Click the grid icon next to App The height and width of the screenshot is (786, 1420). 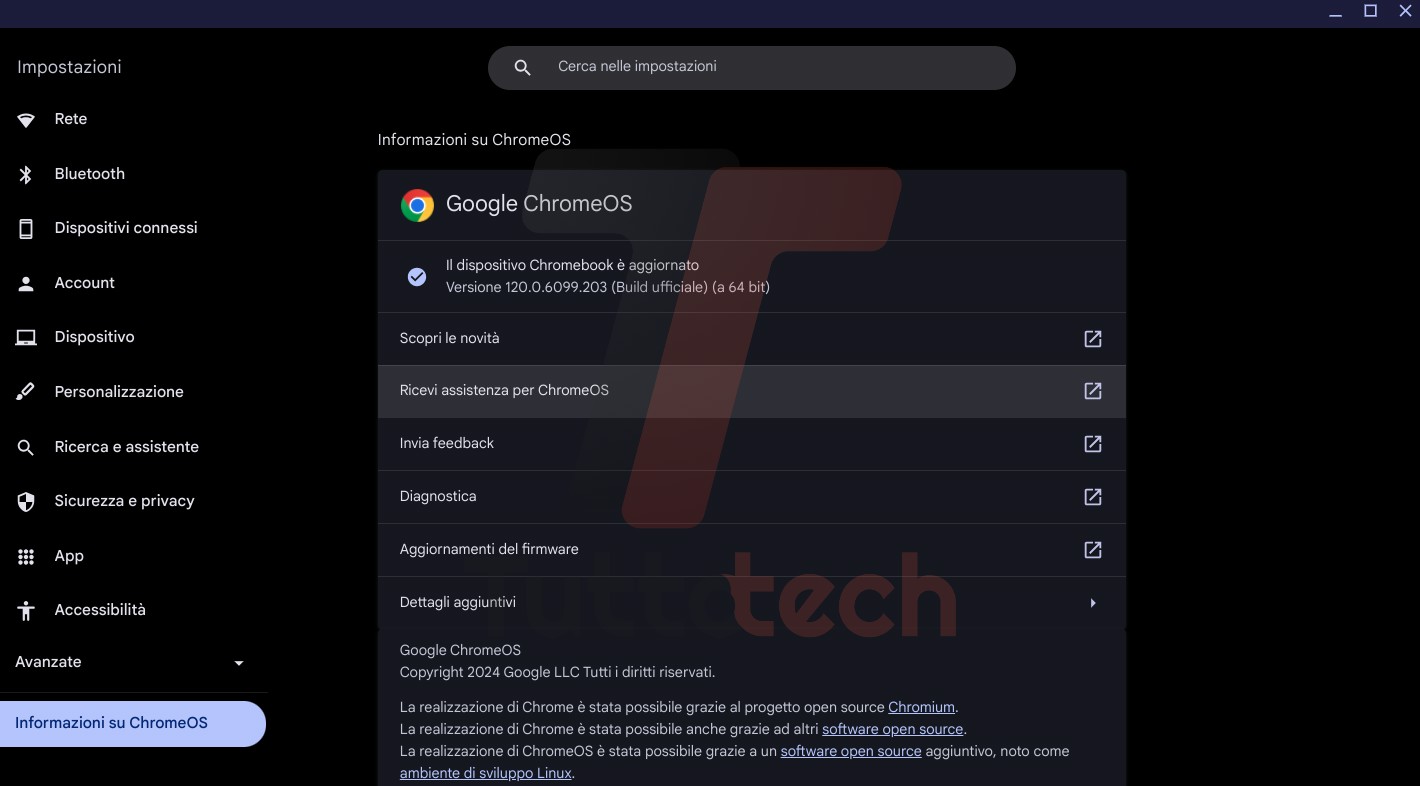[x=26, y=557]
